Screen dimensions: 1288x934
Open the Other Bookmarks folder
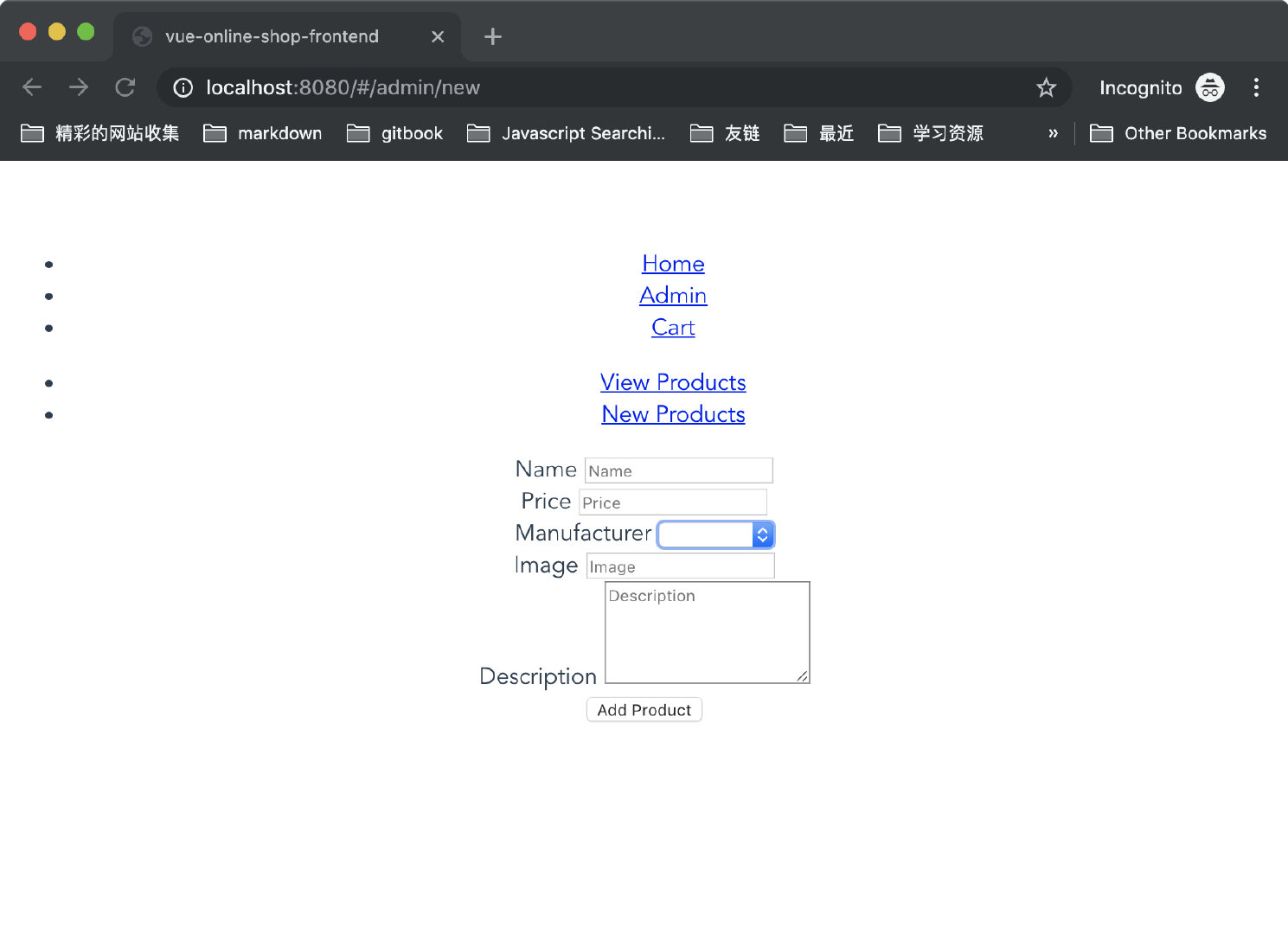point(1178,133)
